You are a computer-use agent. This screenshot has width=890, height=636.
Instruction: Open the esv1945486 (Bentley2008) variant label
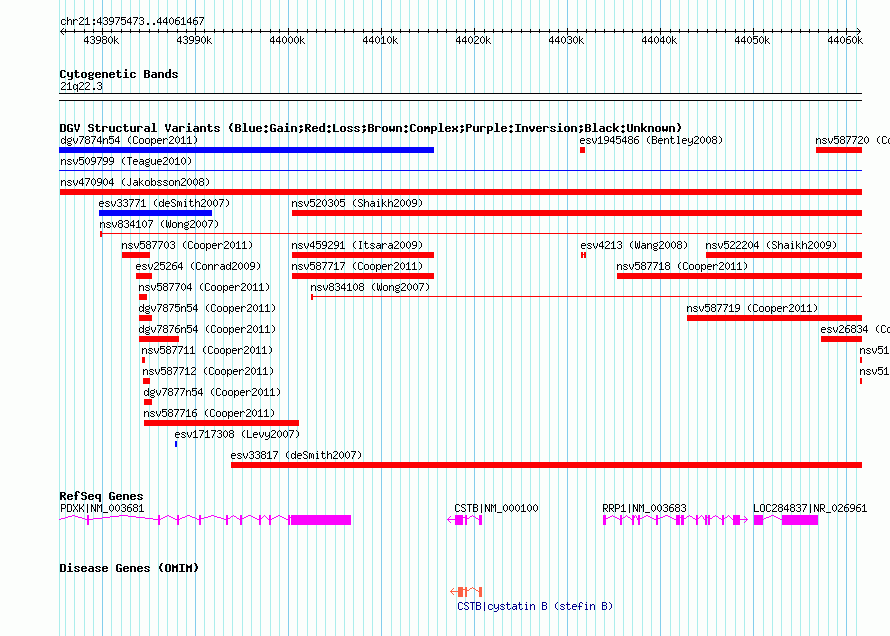click(651, 140)
